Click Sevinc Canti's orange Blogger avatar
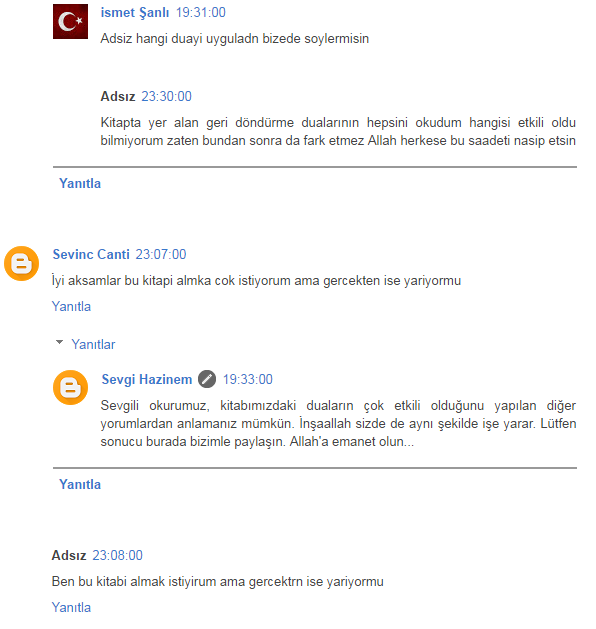Viewport: 596px width, 629px height. pyautogui.click(x=21, y=263)
